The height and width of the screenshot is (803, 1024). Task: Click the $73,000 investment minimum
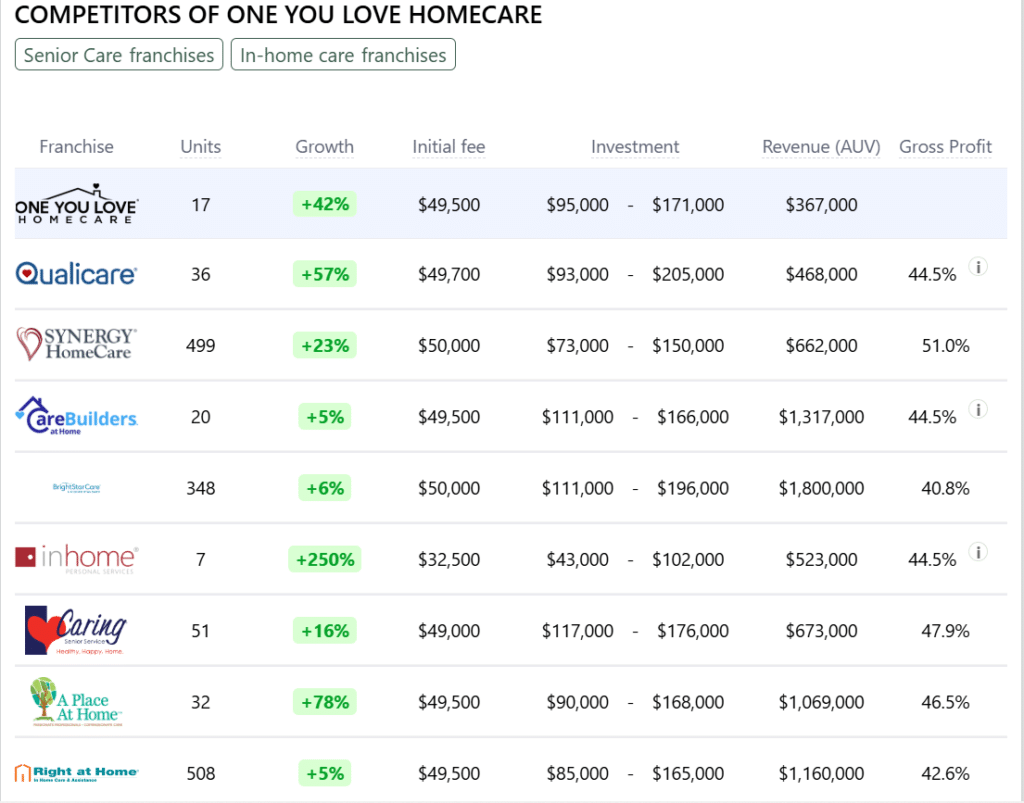point(577,345)
